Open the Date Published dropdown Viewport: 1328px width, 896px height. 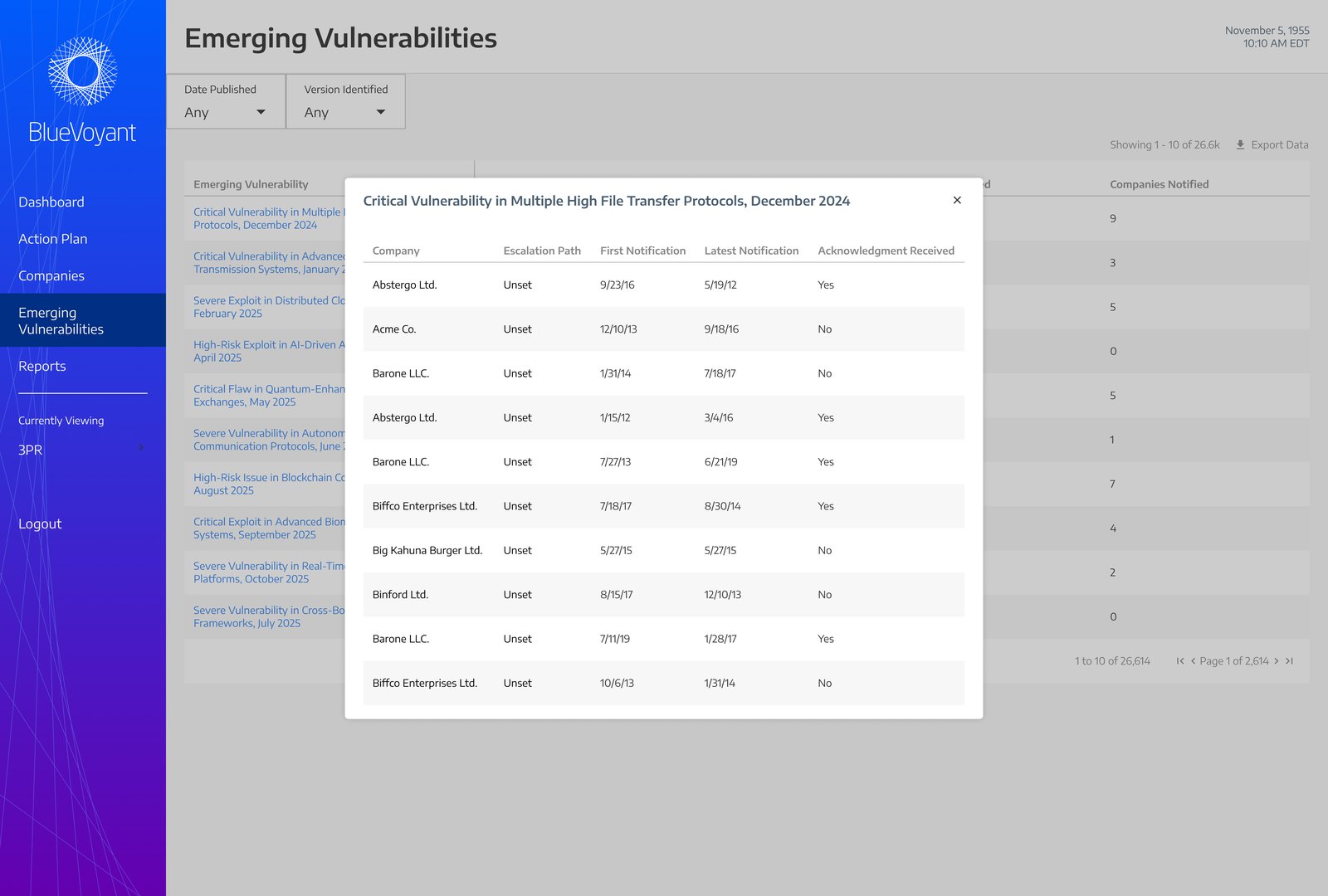click(226, 101)
